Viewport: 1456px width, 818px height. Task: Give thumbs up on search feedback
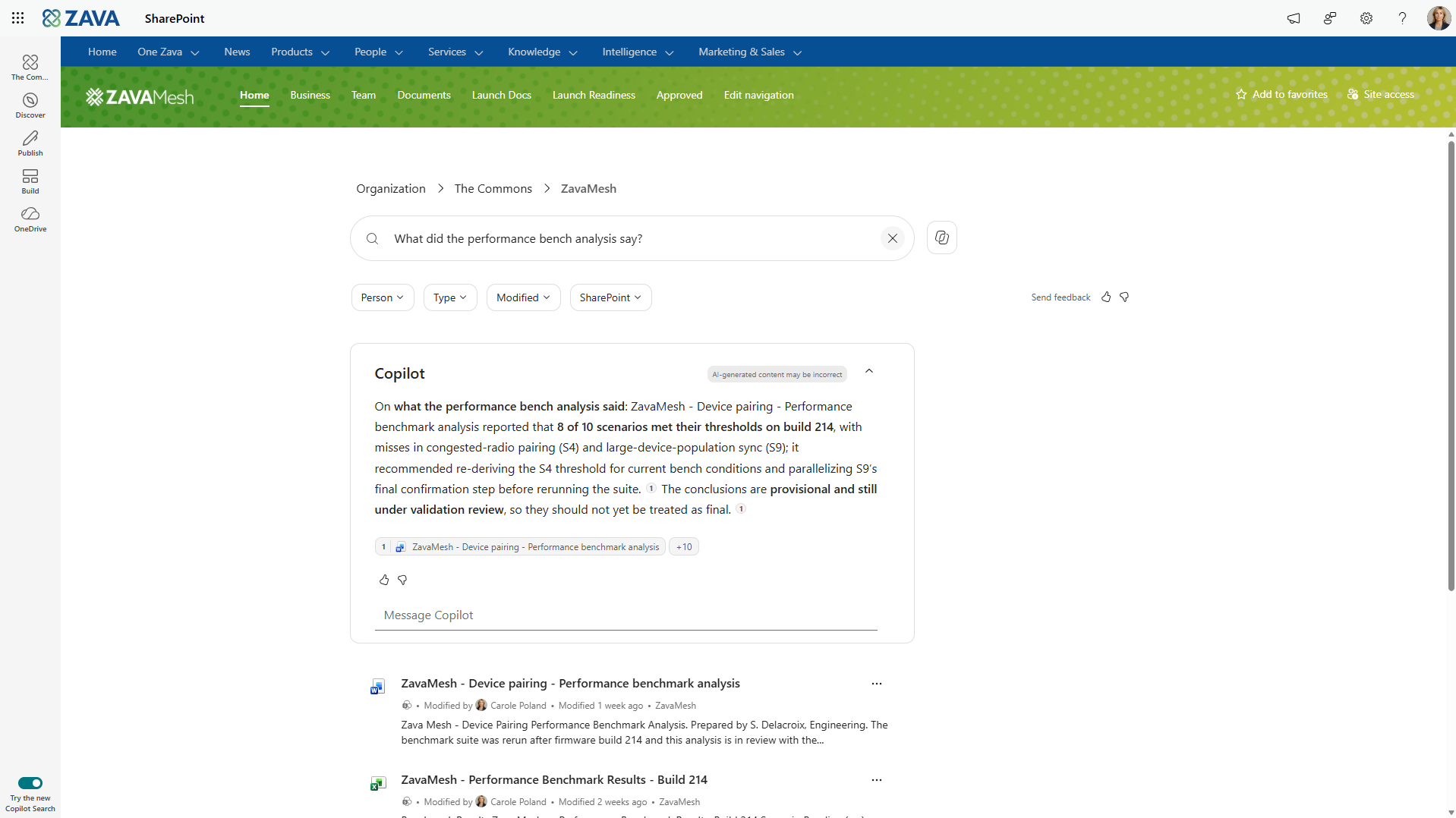1106,297
